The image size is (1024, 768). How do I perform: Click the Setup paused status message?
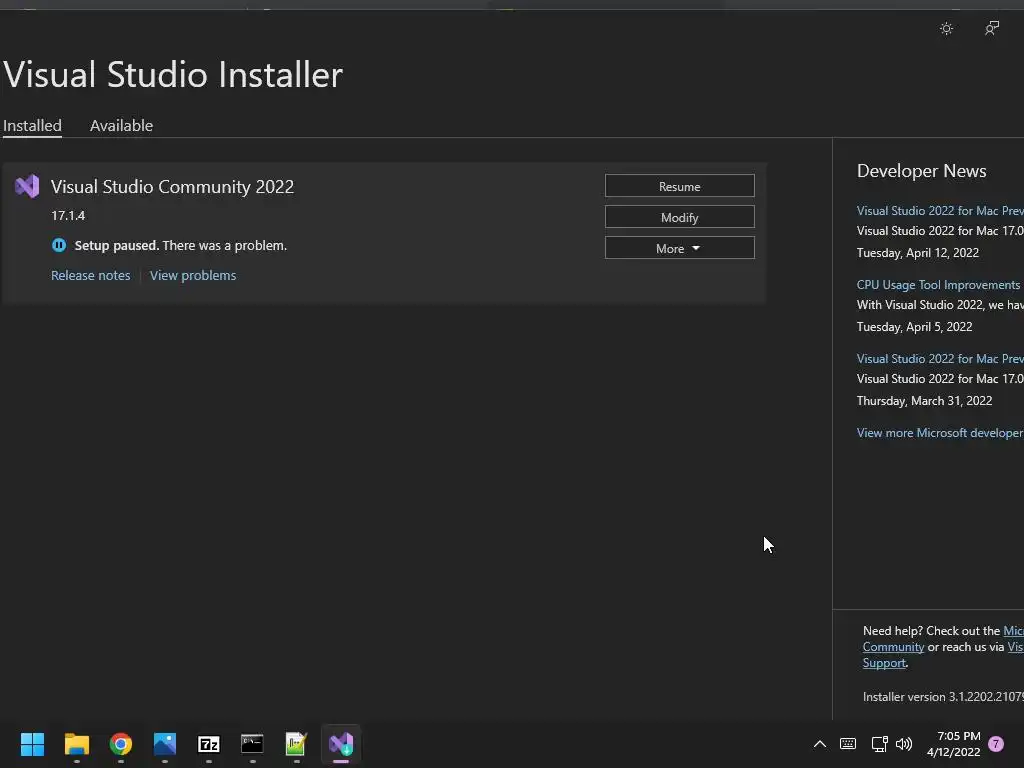click(x=181, y=246)
